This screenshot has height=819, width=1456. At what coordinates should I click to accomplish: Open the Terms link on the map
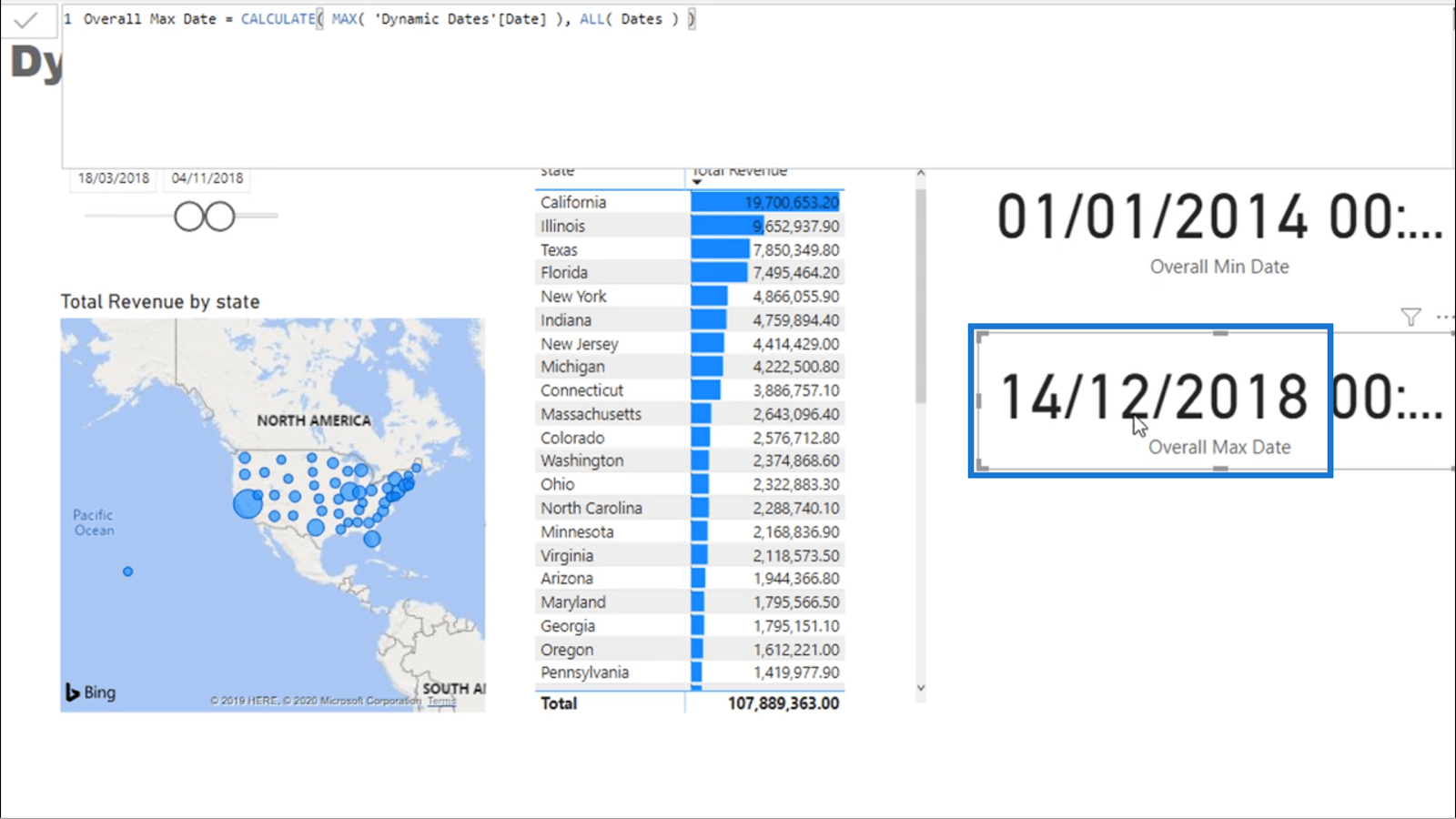coord(441,701)
